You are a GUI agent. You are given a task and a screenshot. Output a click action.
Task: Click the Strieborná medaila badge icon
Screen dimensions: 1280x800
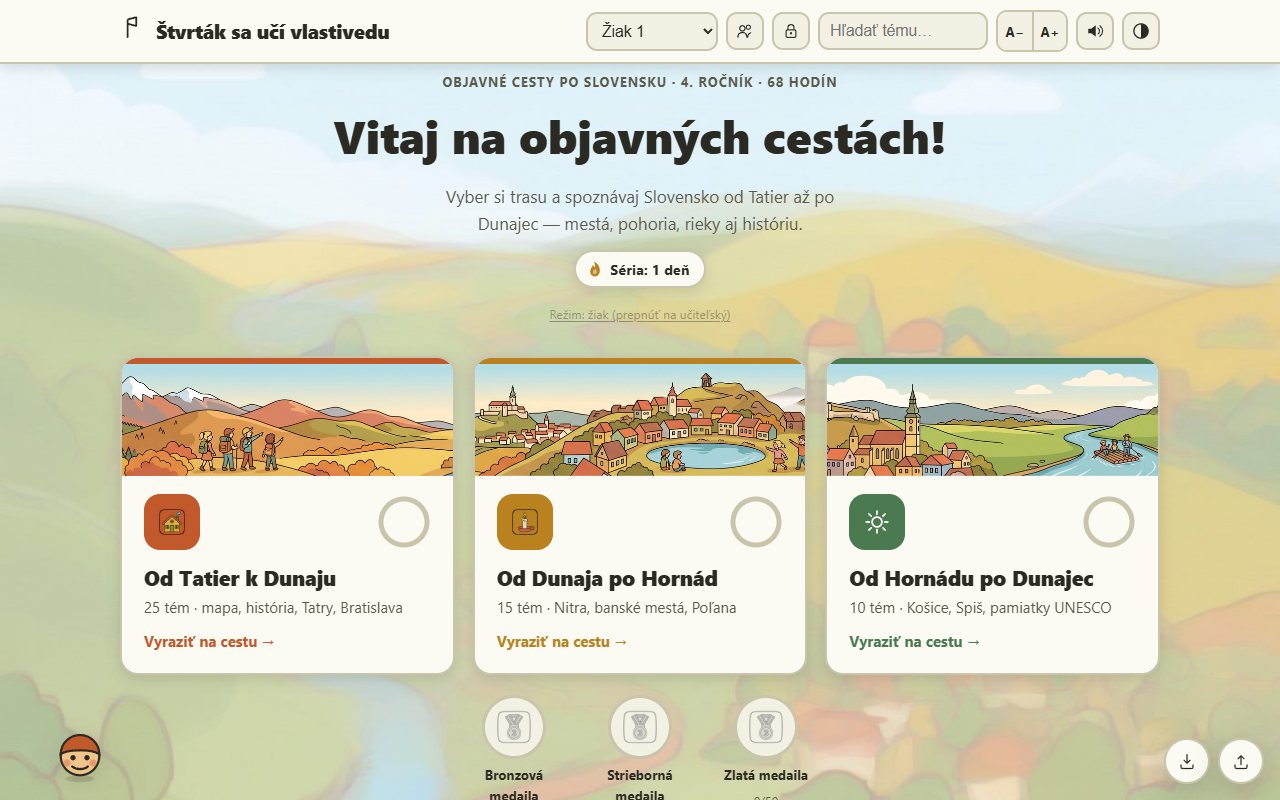(640, 727)
